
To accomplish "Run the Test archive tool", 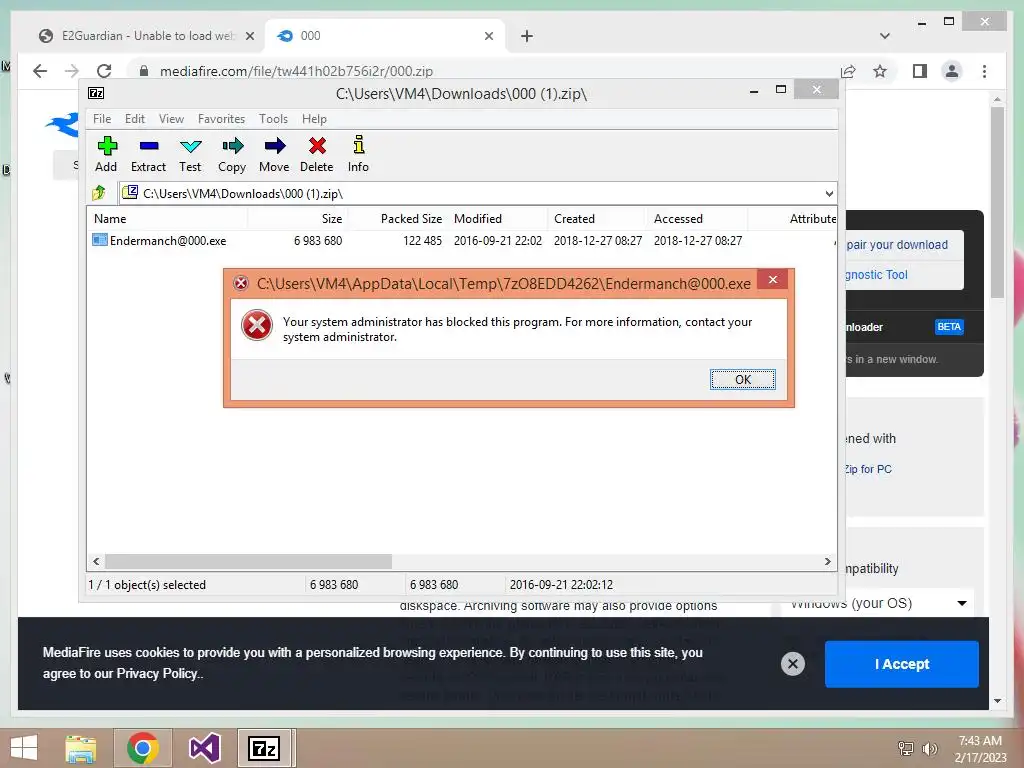I will point(190,154).
